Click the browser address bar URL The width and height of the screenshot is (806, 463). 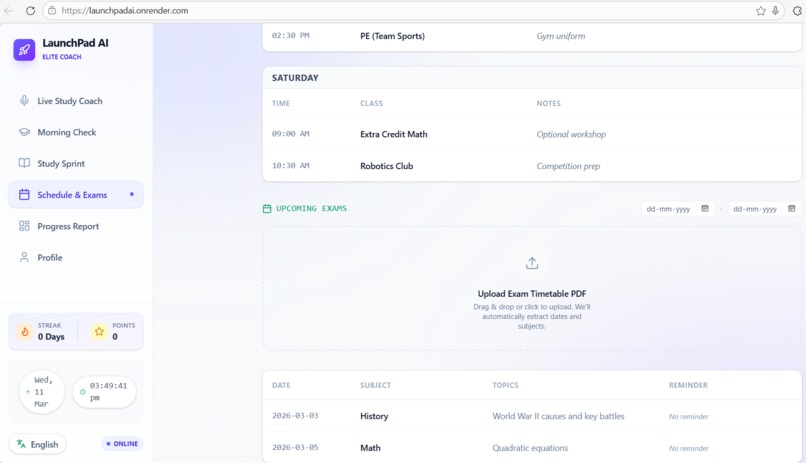[125, 10]
